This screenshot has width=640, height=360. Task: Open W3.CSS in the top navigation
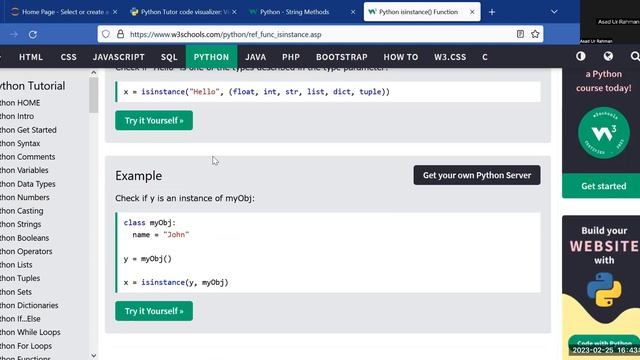click(x=450, y=57)
